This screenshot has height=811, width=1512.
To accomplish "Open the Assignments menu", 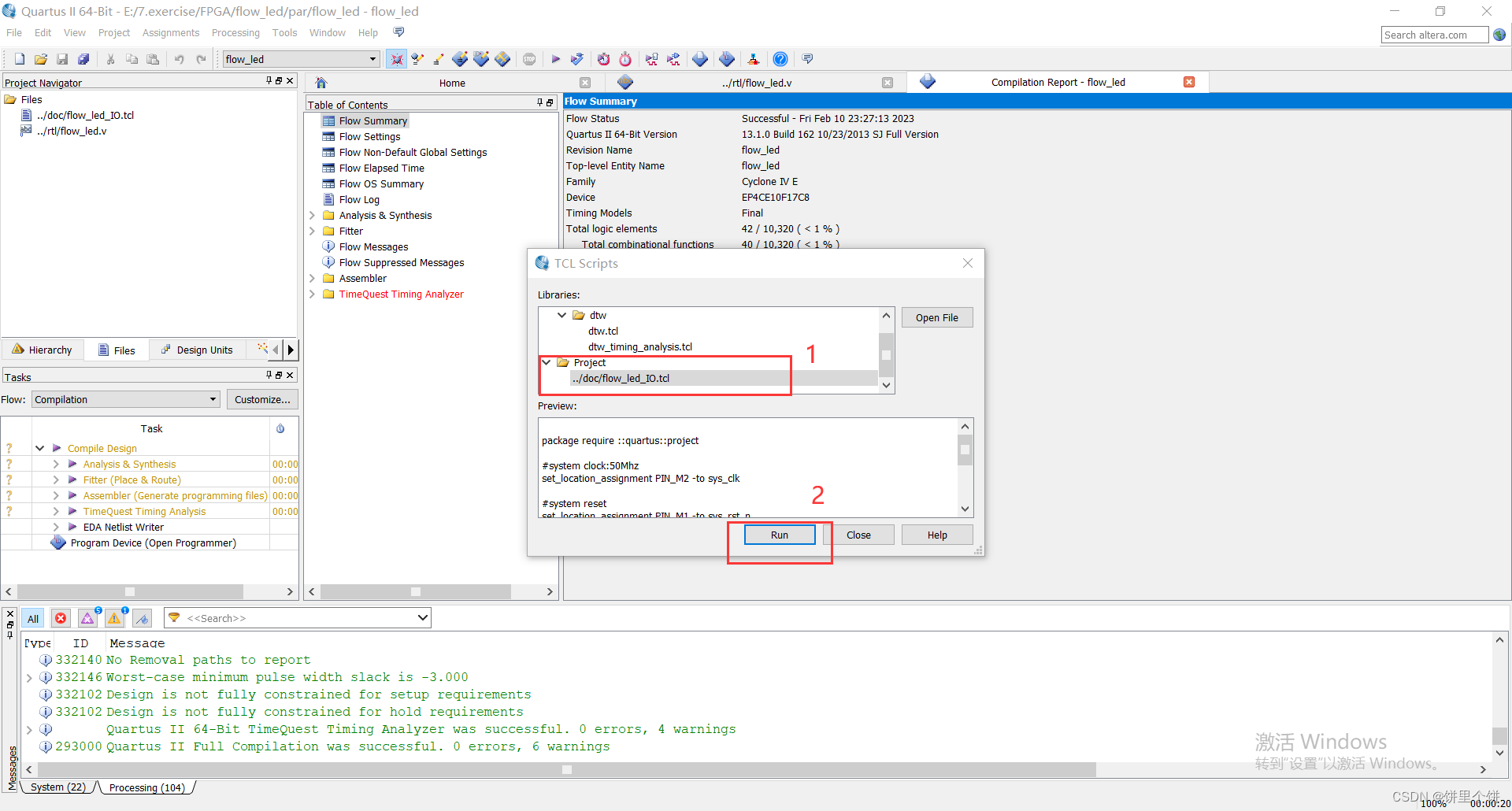I will [171, 33].
